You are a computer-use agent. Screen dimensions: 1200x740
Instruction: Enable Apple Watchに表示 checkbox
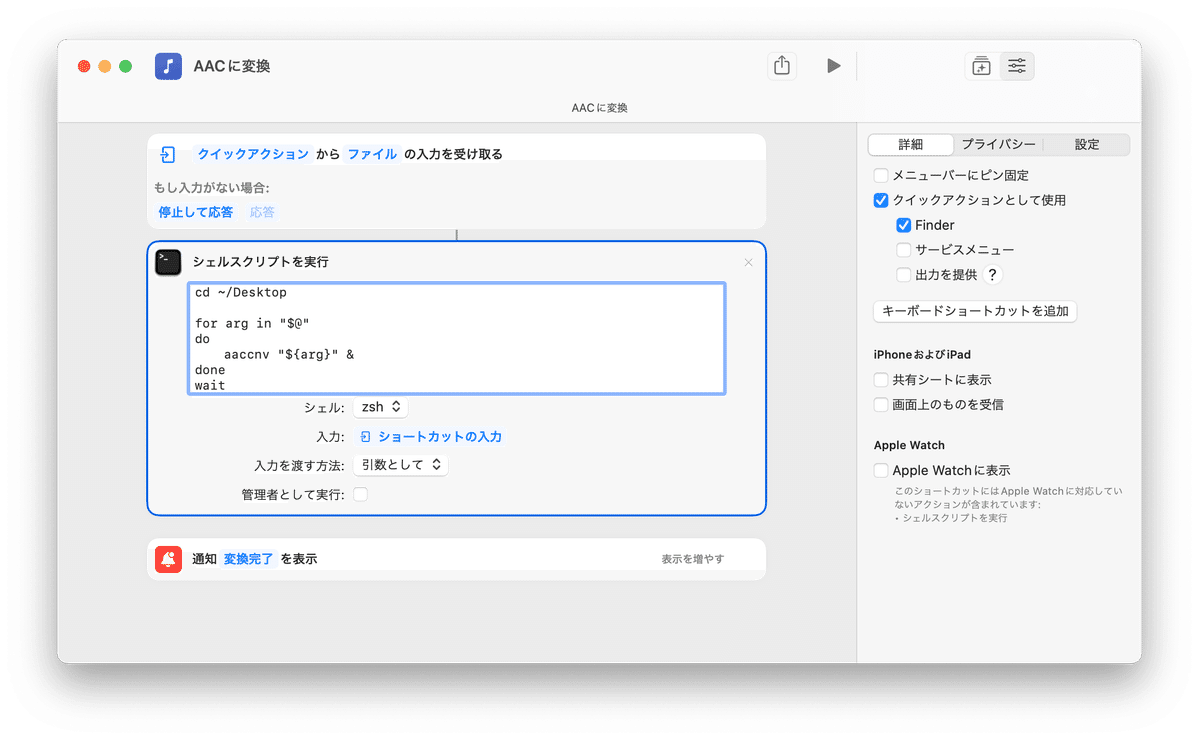pos(881,470)
